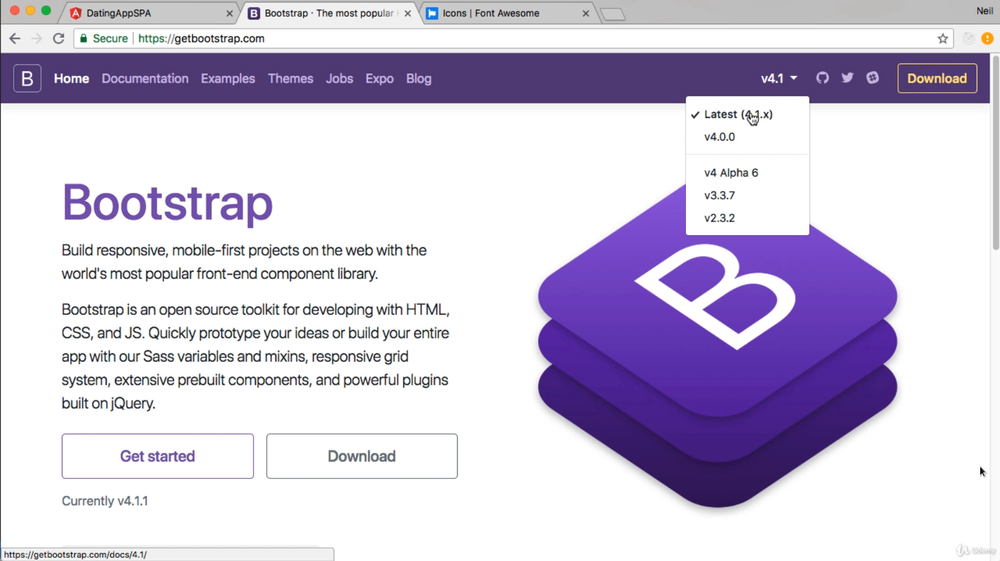Open Bootstrap Twitter icon link
This screenshot has height=561, width=1000.
(847, 78)
